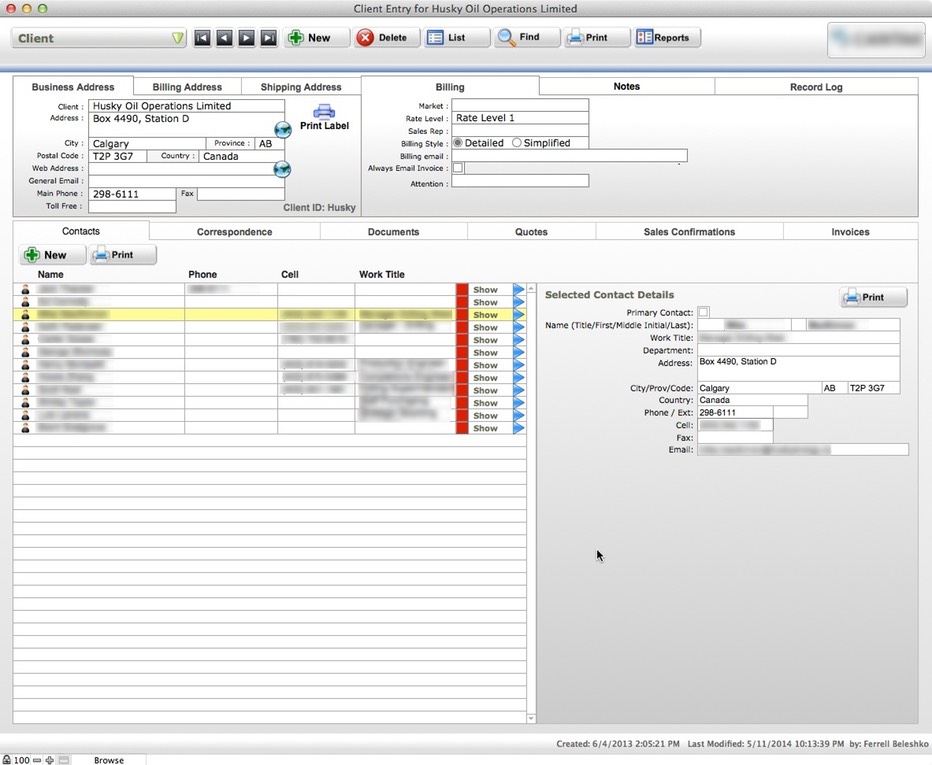This screenshot has height=765, width=932.
Task: Open the Record Log tab
Action: point(816,87)
